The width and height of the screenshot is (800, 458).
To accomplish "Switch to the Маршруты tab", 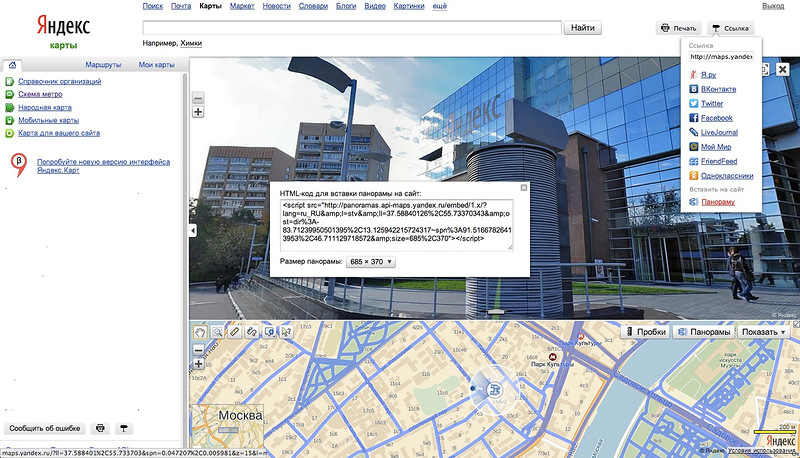I will tap(103, 65).
